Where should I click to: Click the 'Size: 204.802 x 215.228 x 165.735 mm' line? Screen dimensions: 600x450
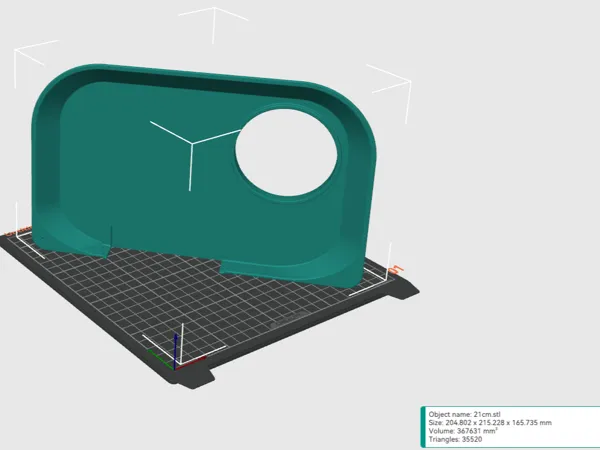click(490, 423)
